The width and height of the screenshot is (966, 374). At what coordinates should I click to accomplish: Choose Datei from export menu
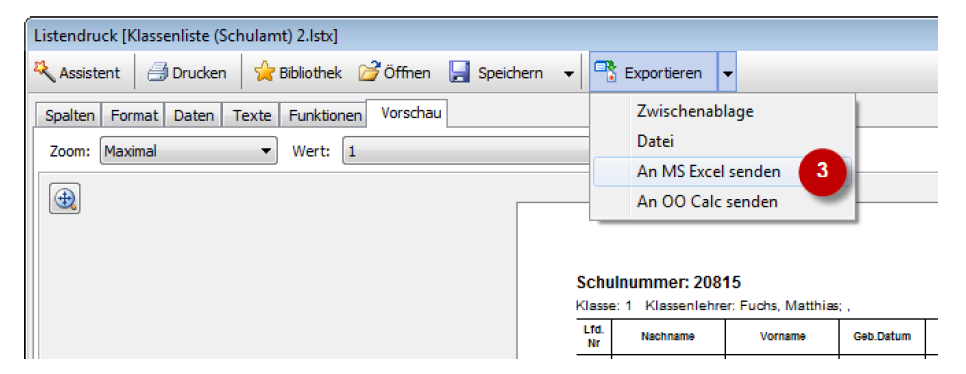(722, 141)
